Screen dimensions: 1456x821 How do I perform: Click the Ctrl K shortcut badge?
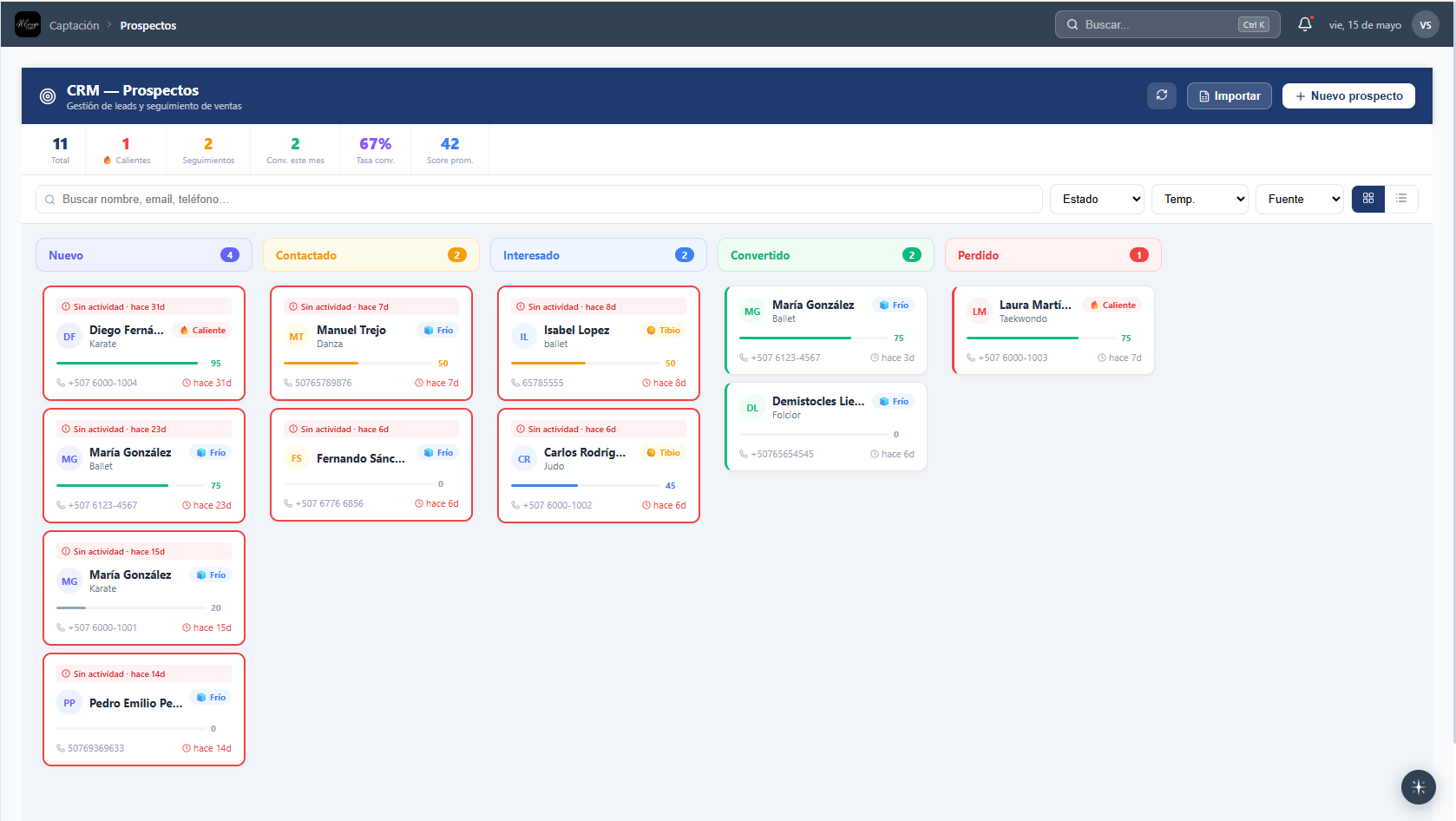point(1254,24)
